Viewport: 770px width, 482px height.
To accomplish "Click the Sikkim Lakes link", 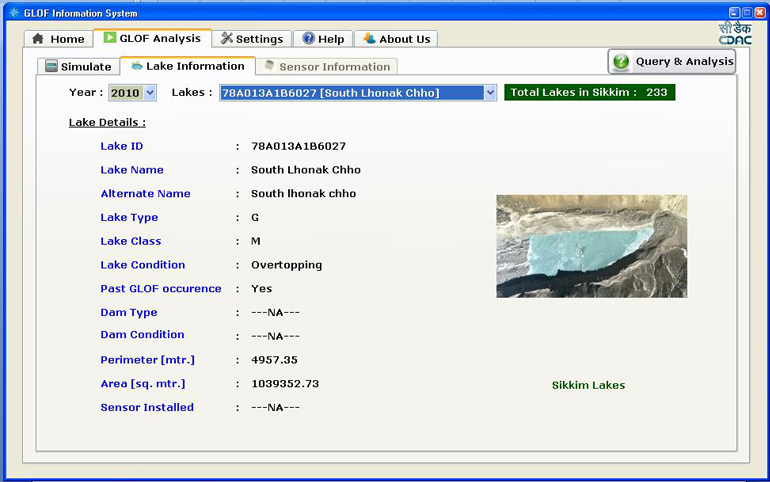I will [x=588, y=385].
